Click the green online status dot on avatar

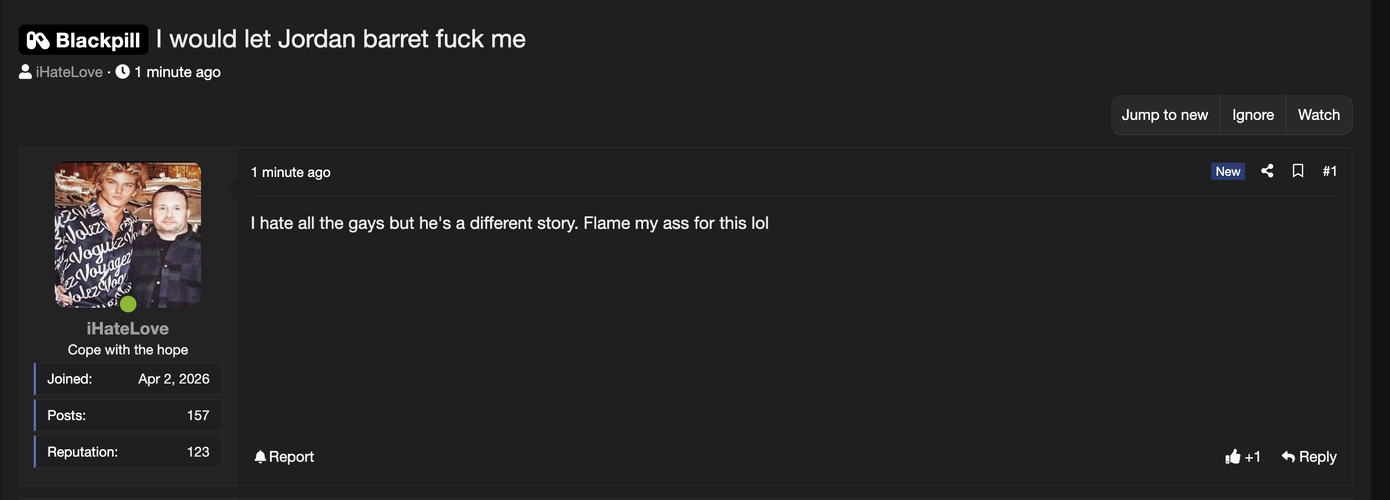pos(128,304)
